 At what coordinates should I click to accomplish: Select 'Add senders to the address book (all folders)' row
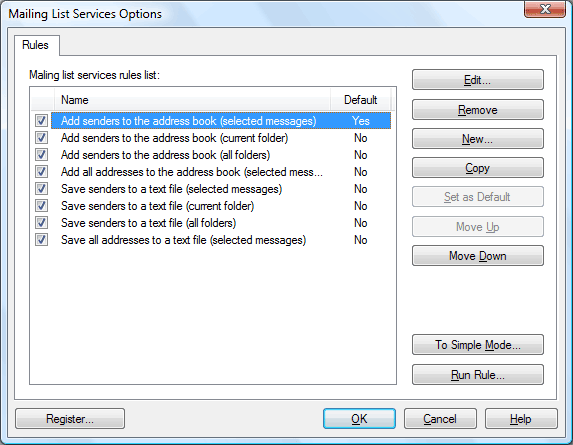click(x=221, y=155)
